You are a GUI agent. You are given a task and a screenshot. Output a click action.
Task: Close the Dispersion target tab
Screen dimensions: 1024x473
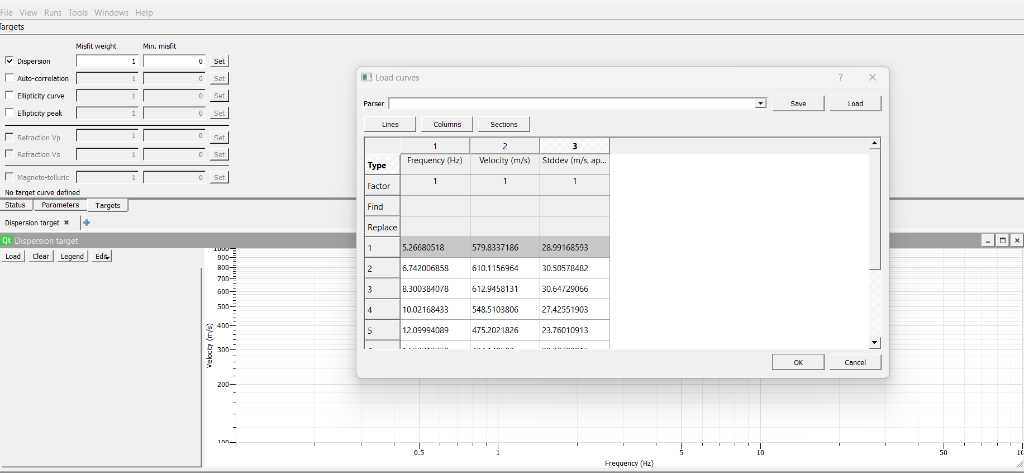(66, 222)
